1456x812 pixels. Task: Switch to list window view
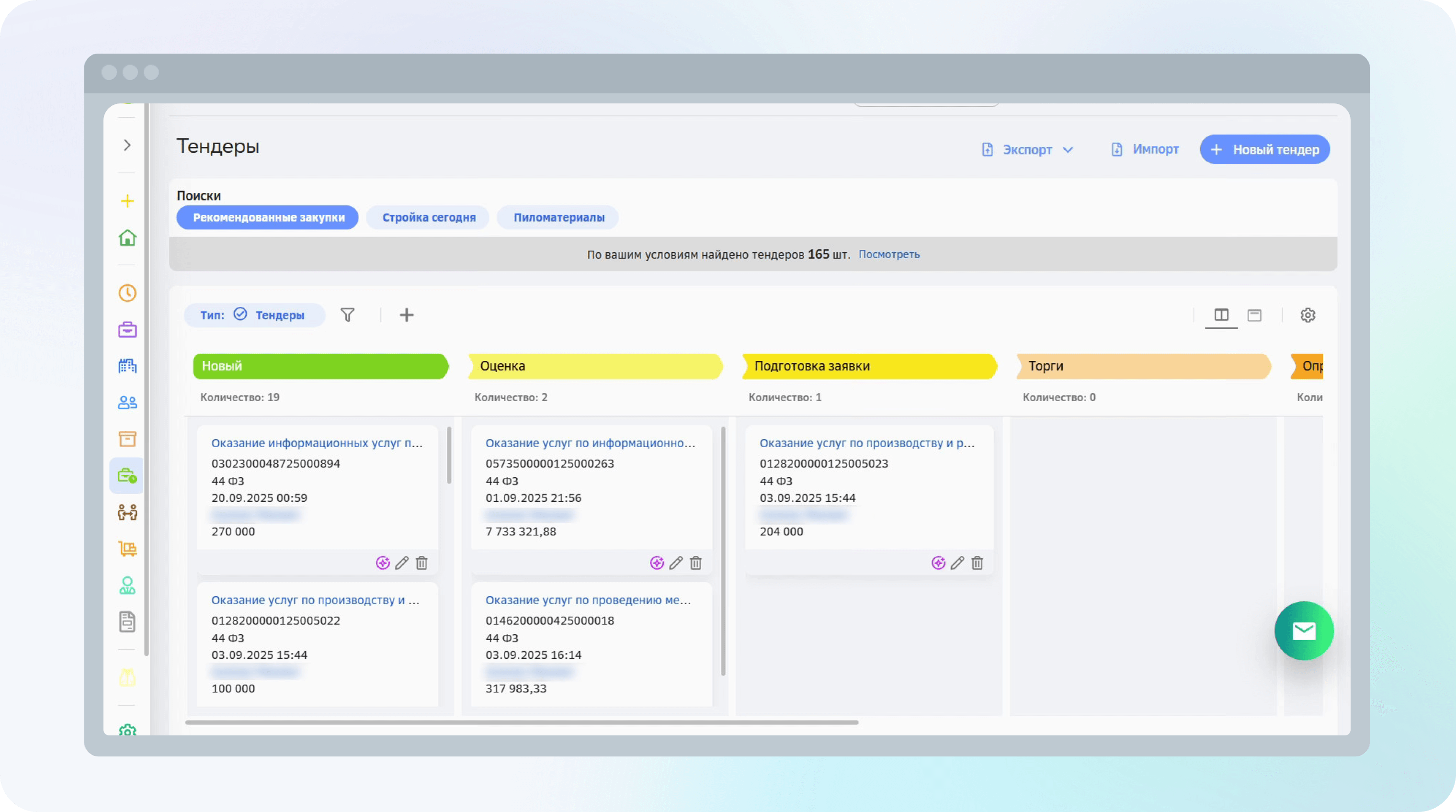click(x=1254, y=315)
